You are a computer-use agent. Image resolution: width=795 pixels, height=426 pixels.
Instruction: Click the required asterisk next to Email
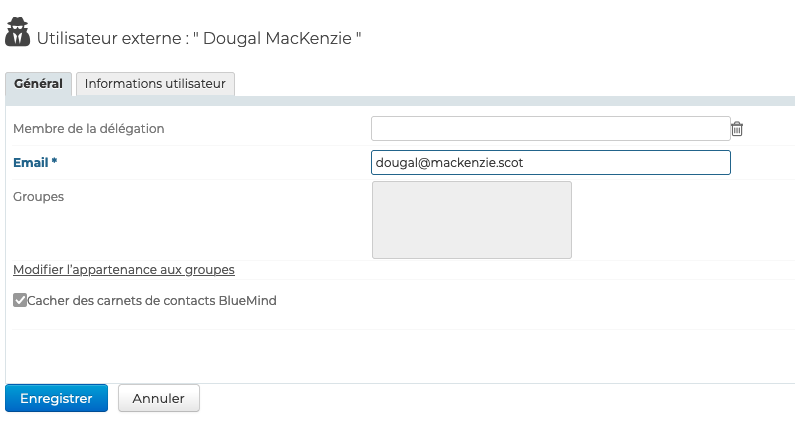[x=55, y=162]
